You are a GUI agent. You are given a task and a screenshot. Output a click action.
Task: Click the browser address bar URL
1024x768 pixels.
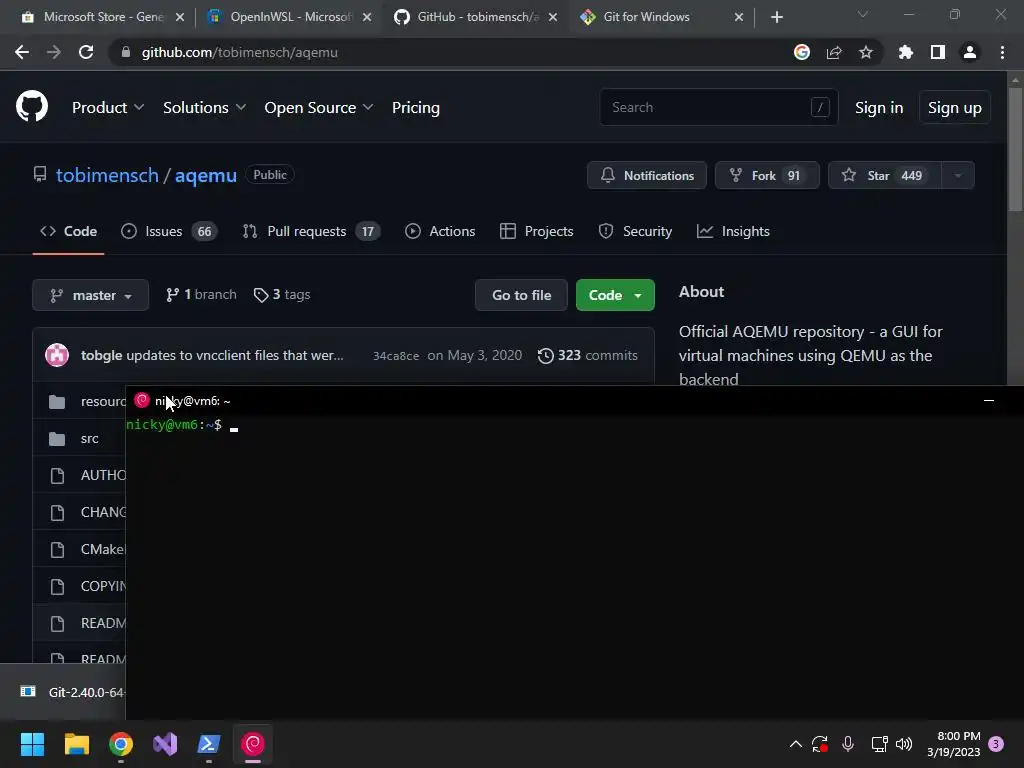[240, 52]
